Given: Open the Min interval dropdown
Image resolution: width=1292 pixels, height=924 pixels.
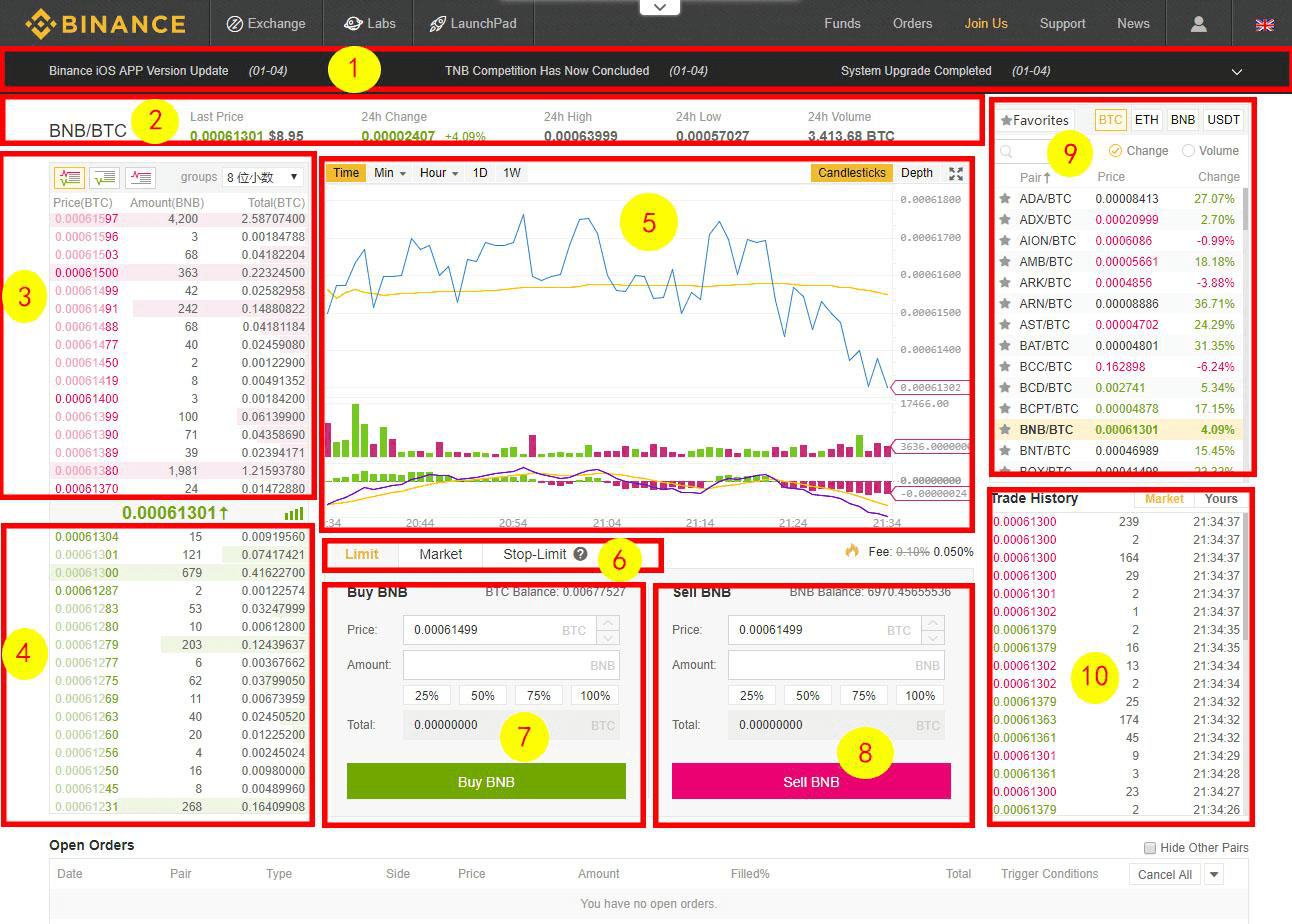Looking at the screenshot, I should [389, 173].
